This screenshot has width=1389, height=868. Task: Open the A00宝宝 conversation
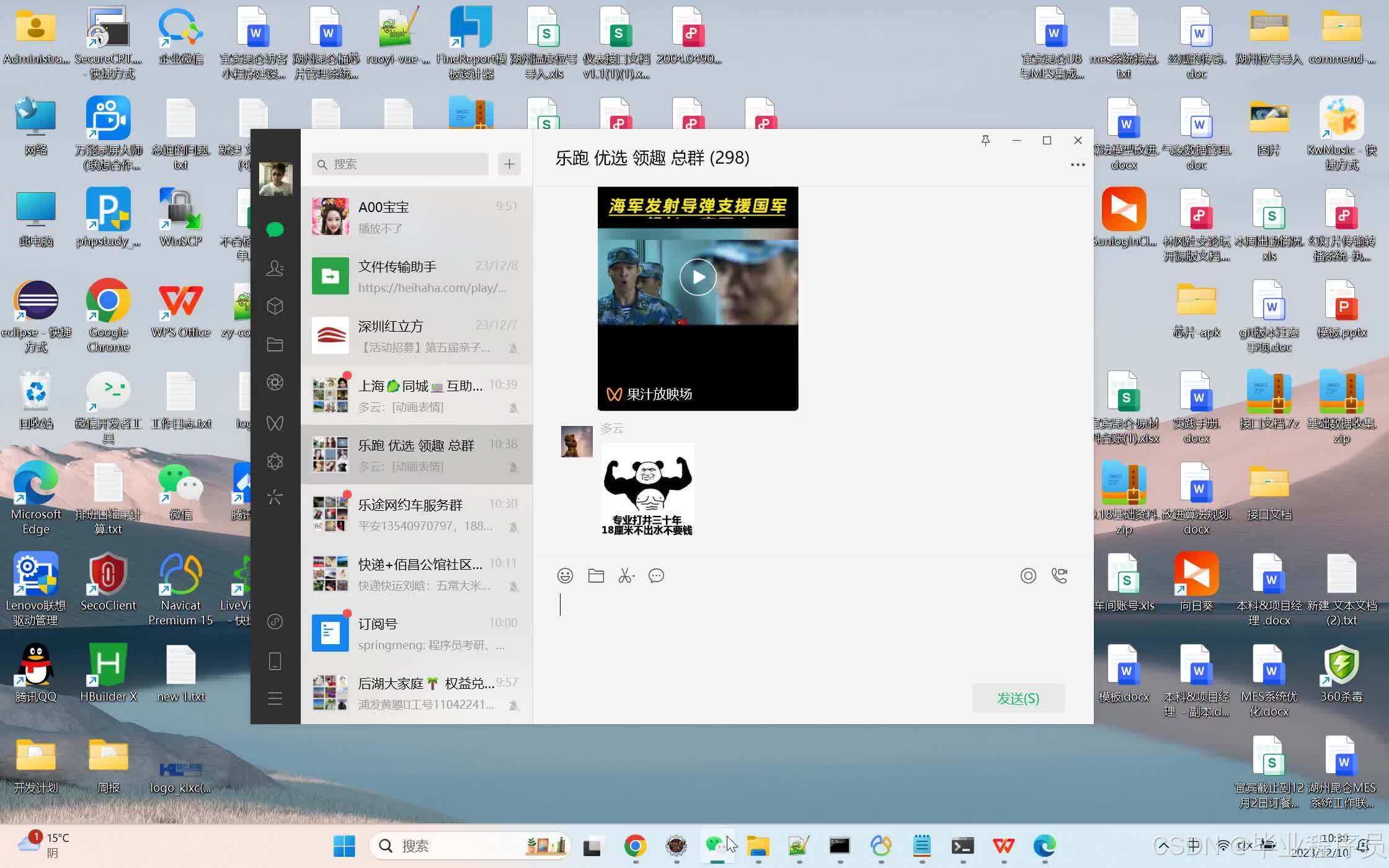[x=417, y=216]
